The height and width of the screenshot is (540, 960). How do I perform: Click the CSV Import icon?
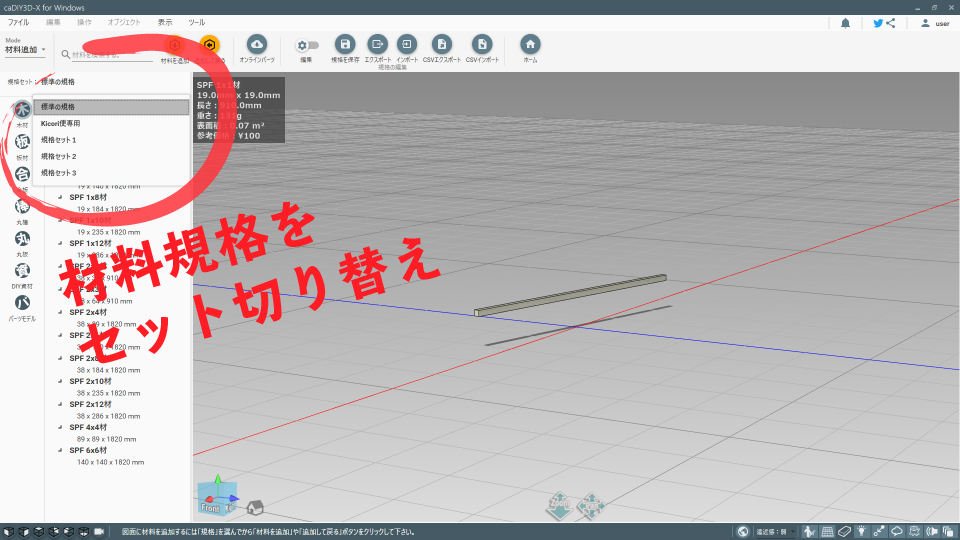pyautogui.click(x=482, y=44)
